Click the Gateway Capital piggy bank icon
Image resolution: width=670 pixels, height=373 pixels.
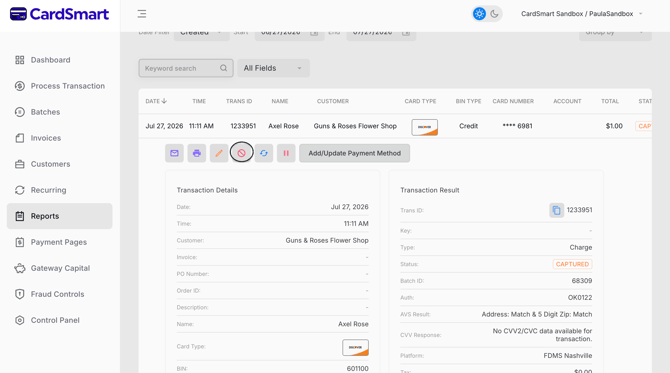pyautogui.click(x=20, y=268)
